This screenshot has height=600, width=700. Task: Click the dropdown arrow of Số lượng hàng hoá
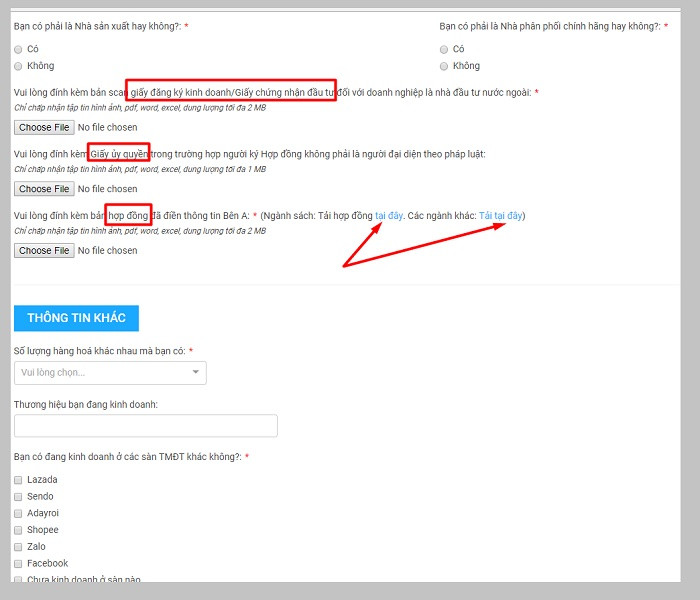(195, 373)
